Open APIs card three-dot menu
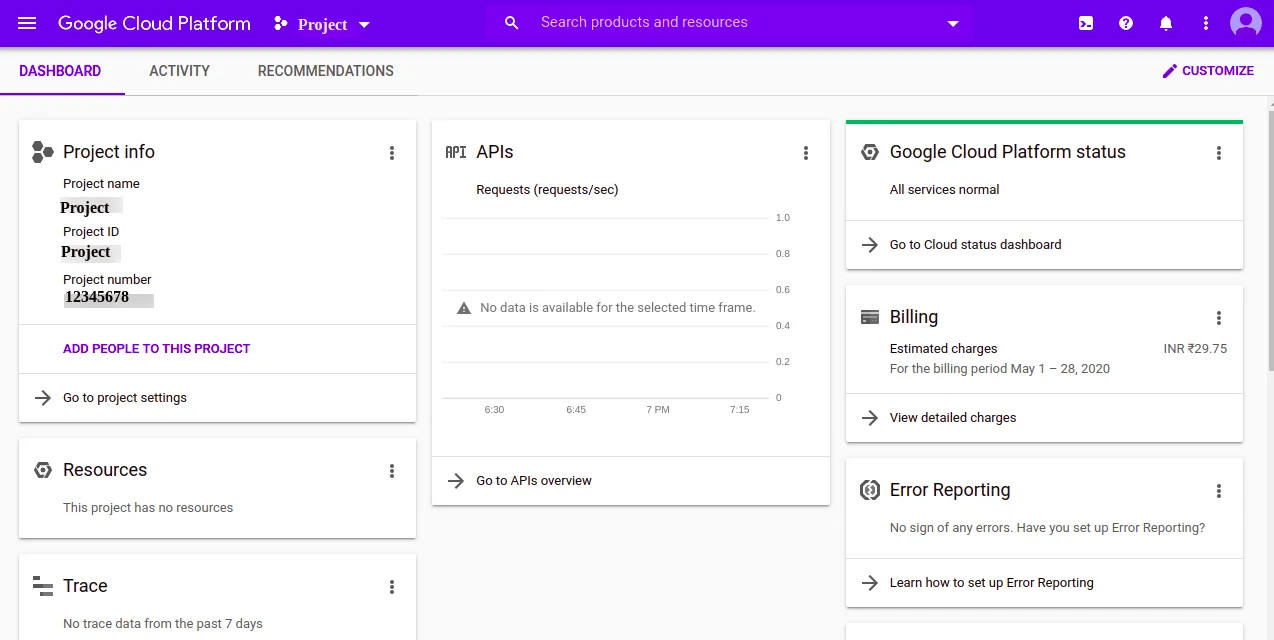Screen dimensions: 1274x640 click(806, 153)
